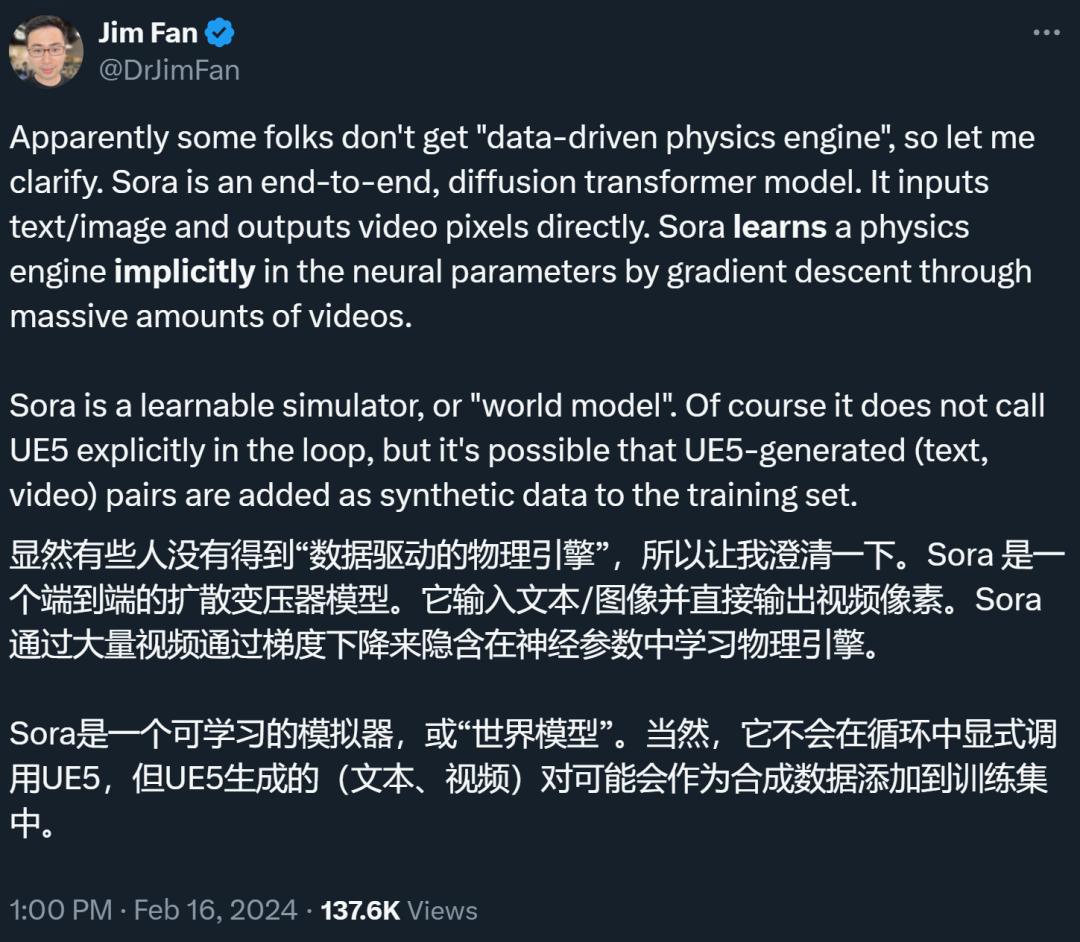Open the three-dot more options menu

tap(1045, 33)
